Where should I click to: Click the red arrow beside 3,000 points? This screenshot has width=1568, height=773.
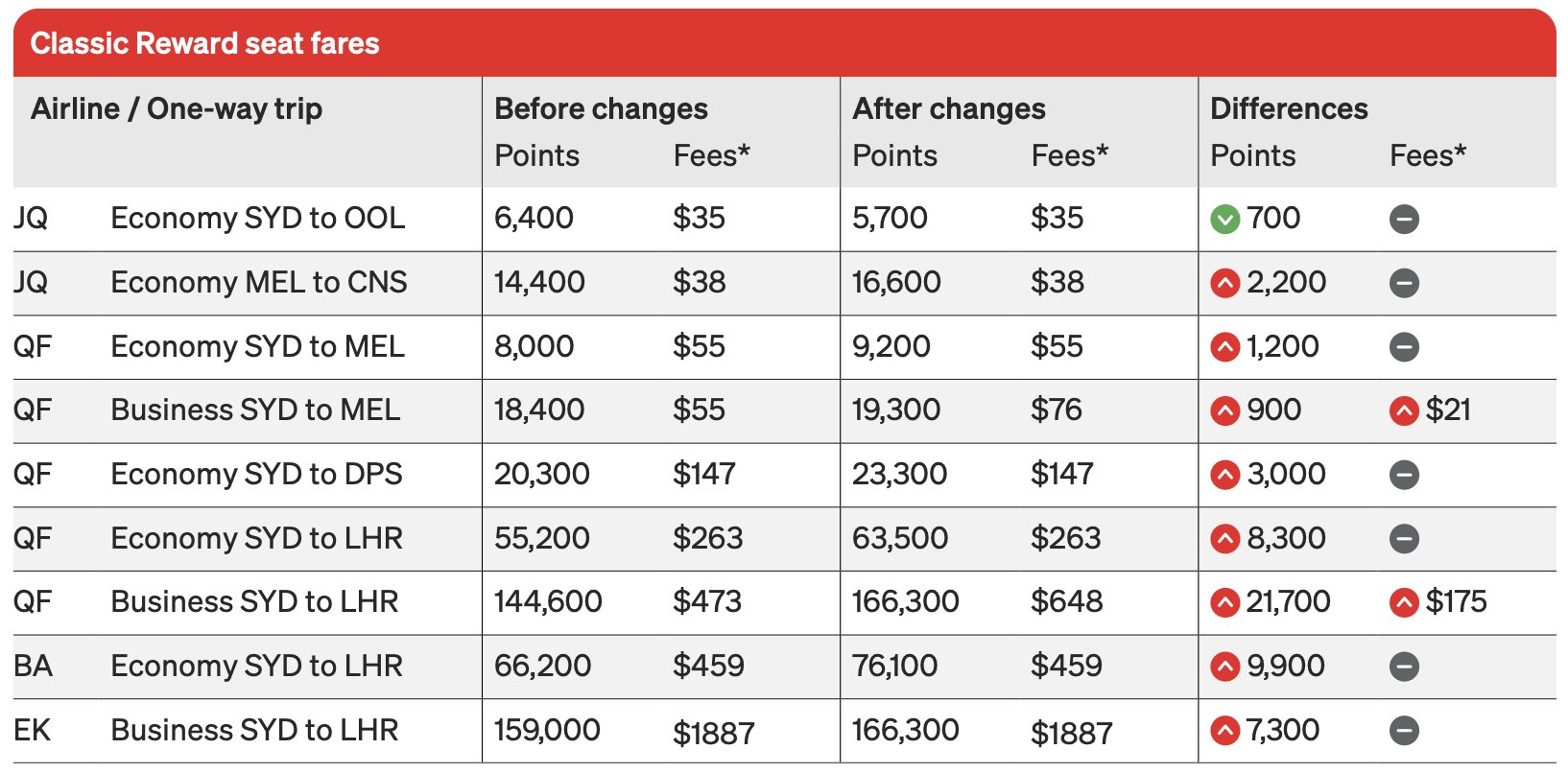1224,475
